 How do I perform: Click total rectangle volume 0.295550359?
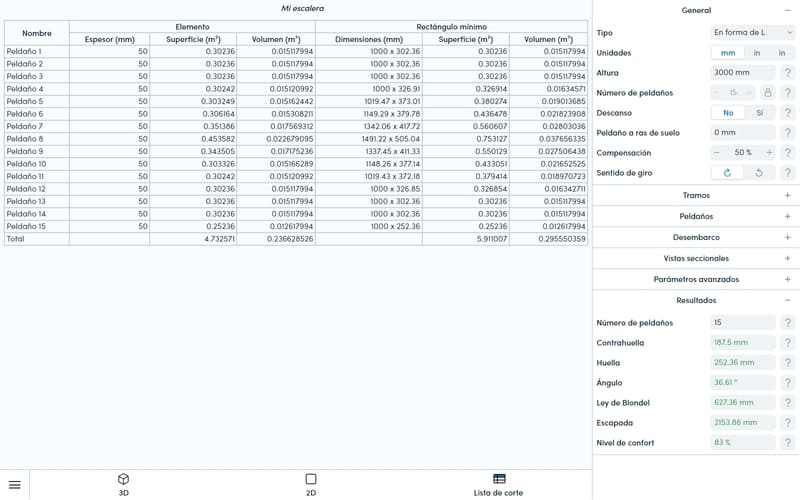coord(562,239)
